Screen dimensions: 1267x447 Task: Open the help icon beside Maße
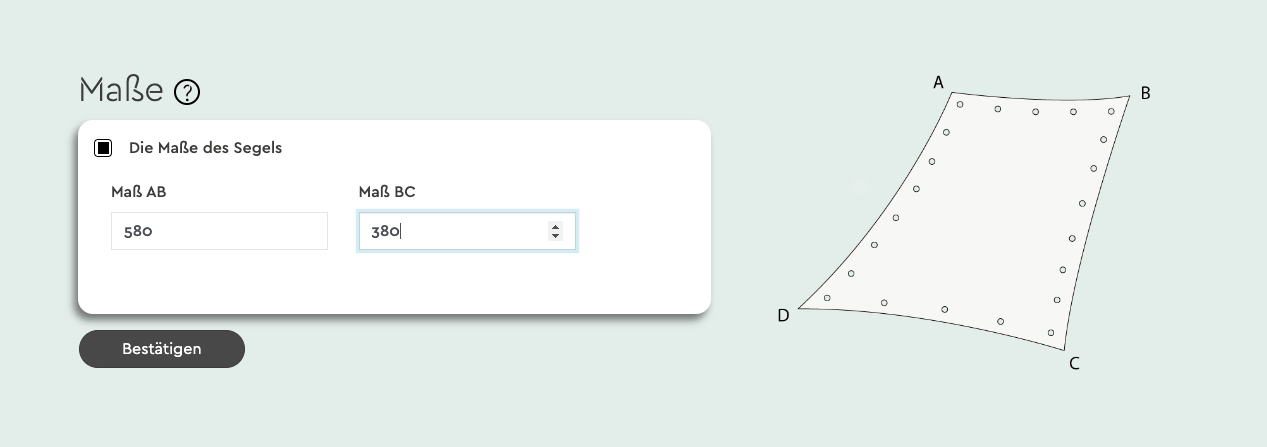coord(187,92)
